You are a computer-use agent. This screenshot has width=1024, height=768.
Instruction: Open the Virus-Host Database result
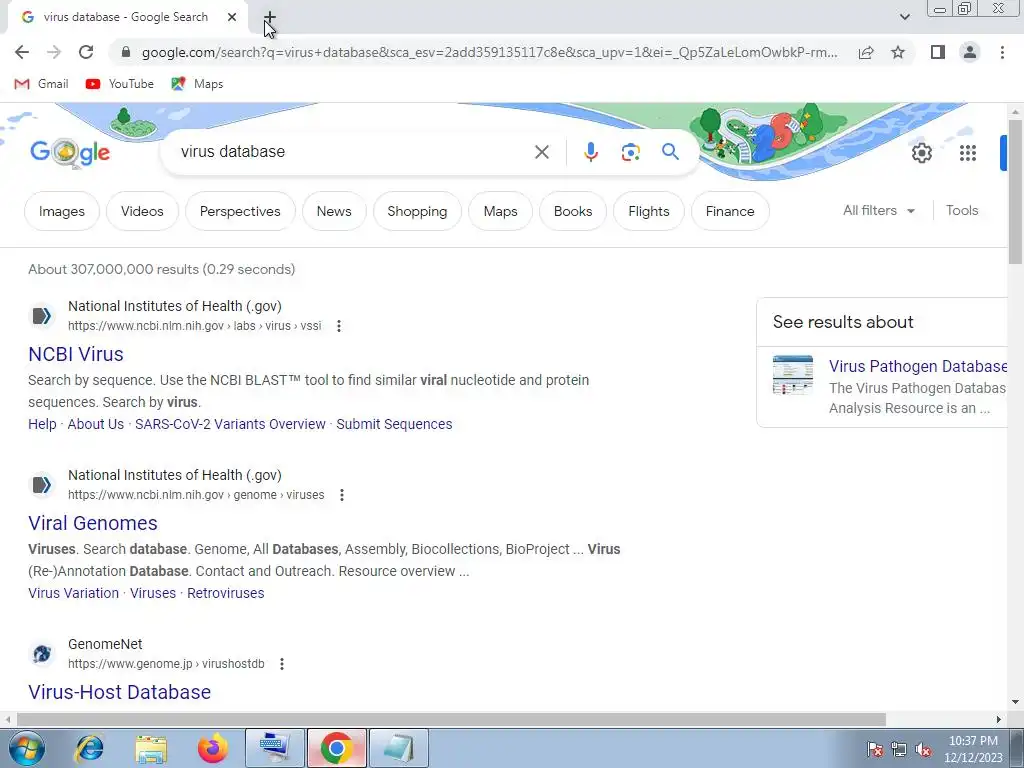click(120, 692)
